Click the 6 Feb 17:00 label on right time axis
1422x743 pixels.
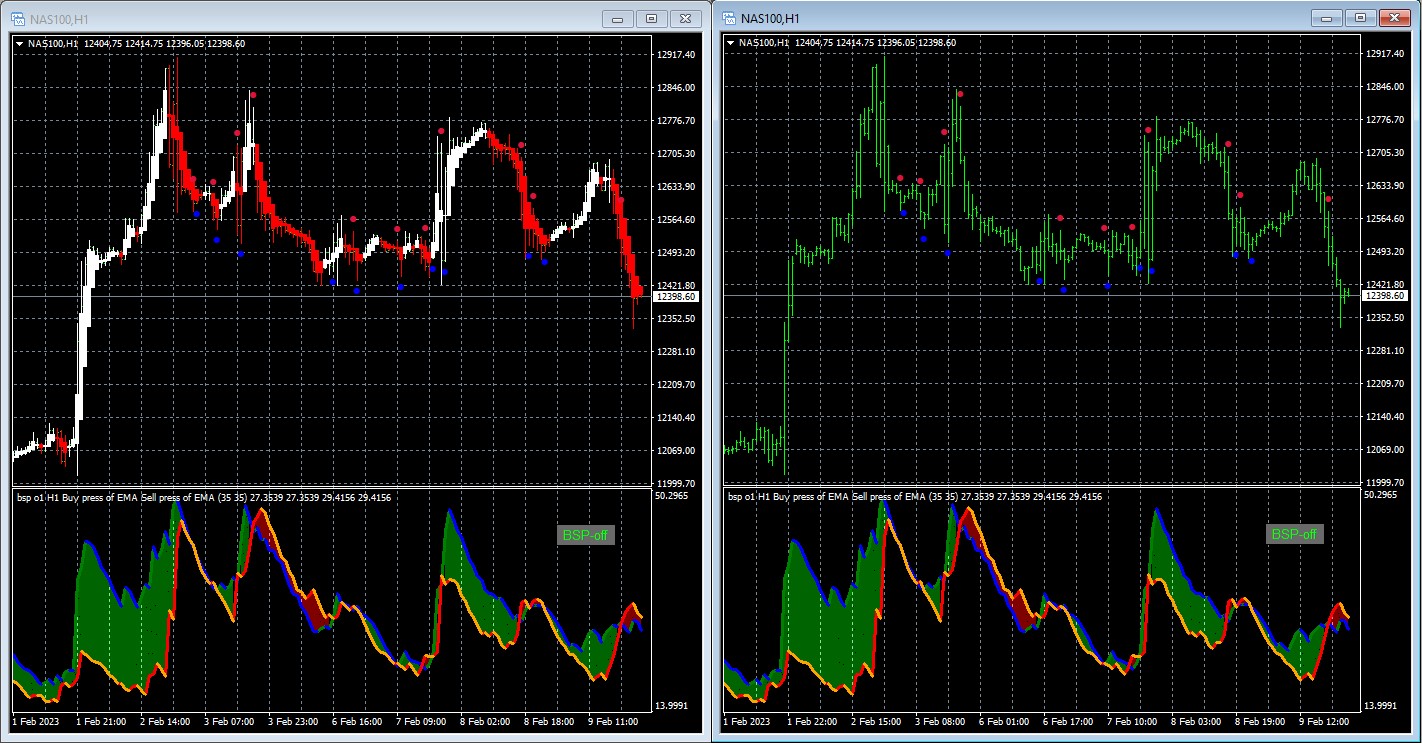1067,721
